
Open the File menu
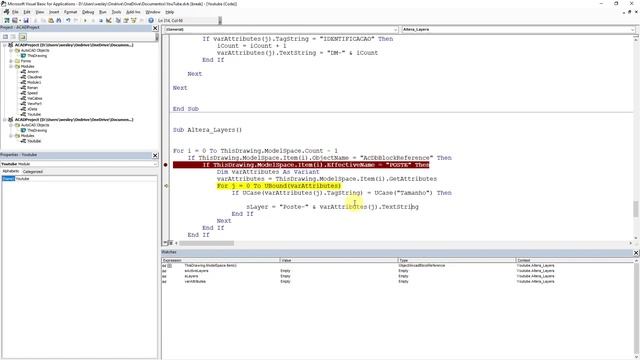pyautogui.click(x=15, y=12)
